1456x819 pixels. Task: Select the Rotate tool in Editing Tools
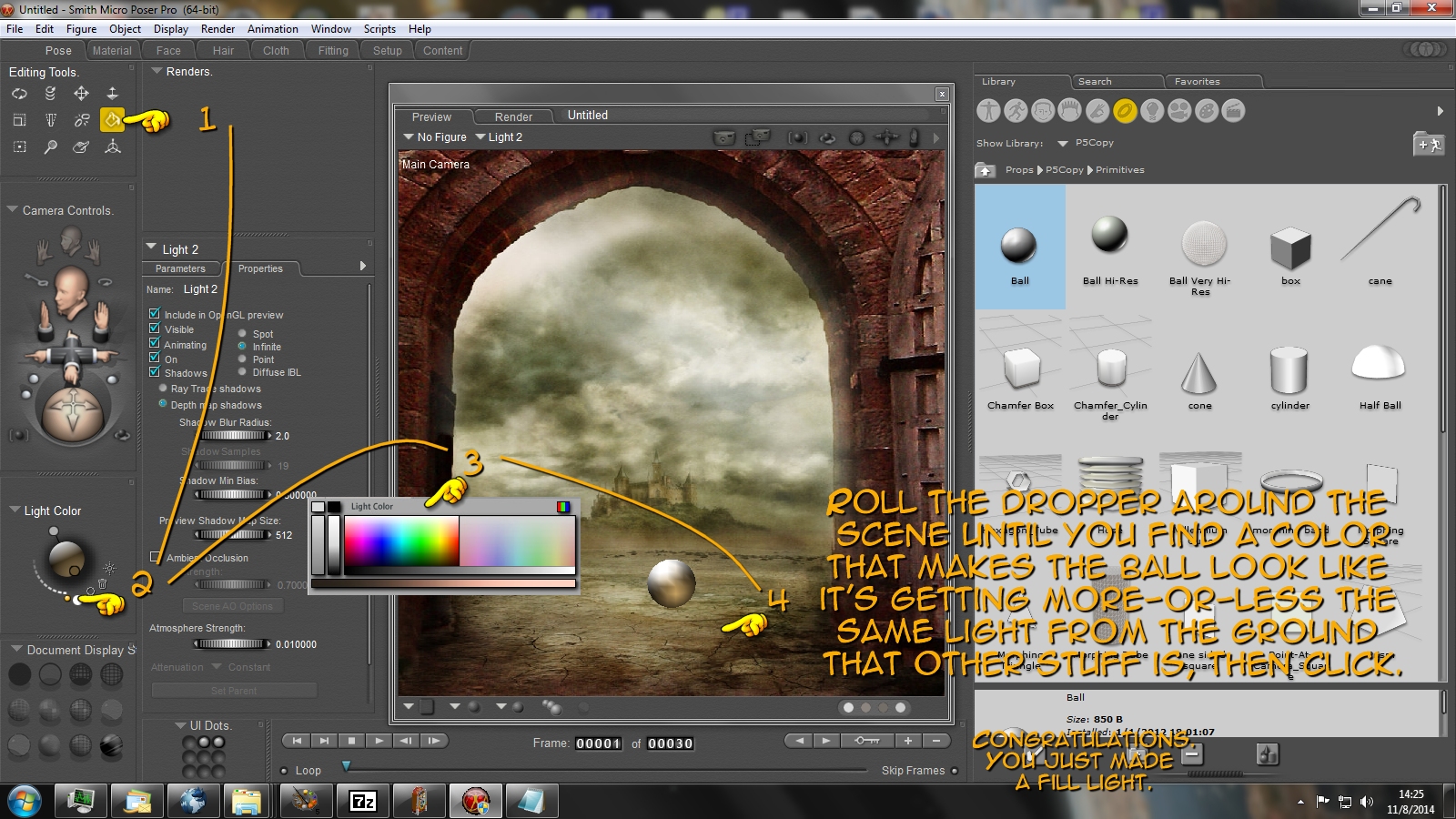19,93
